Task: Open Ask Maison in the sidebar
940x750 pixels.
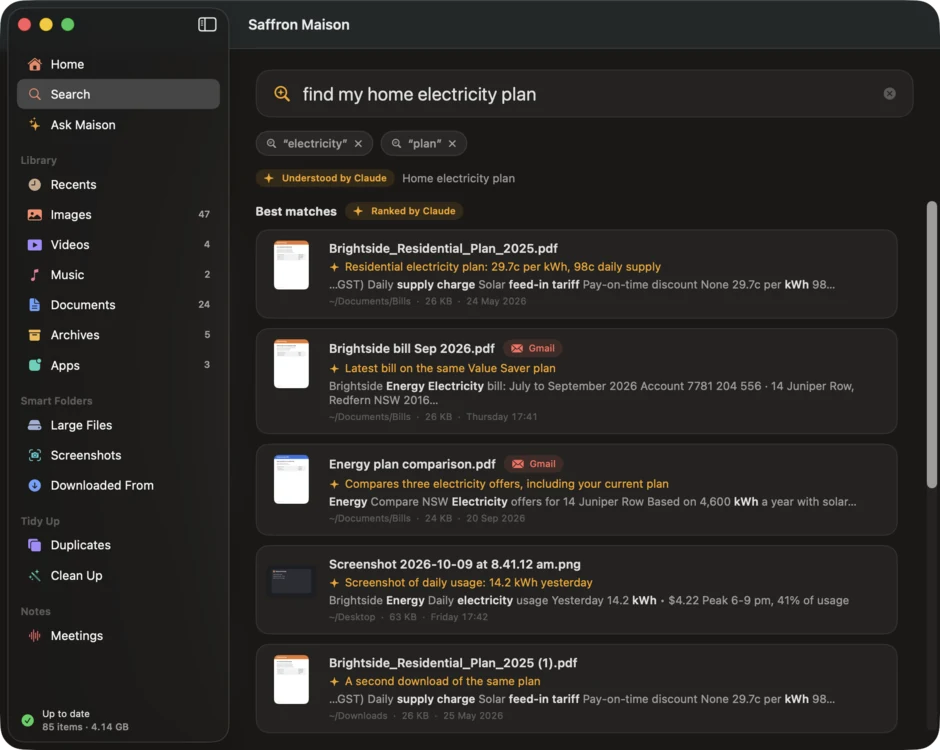Action: point(118,125)
